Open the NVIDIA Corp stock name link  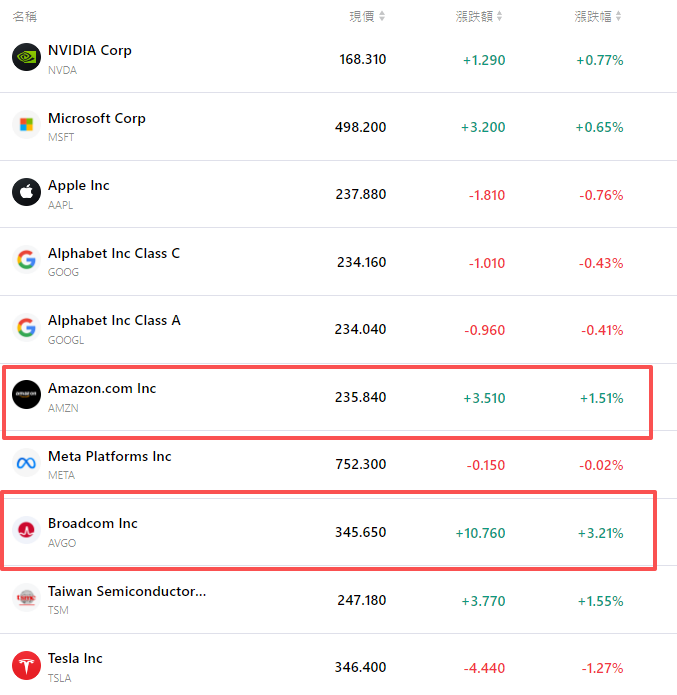(90, 50)
